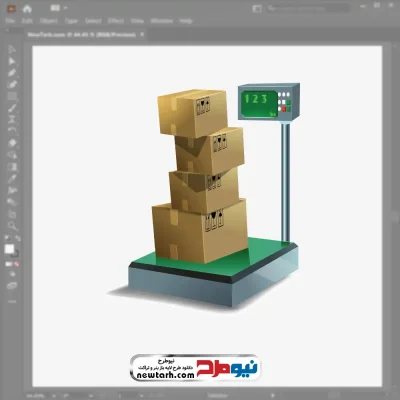Close the NewTarh.com document tab
Viewport: 400px width, 400px height.
point(142,34)
